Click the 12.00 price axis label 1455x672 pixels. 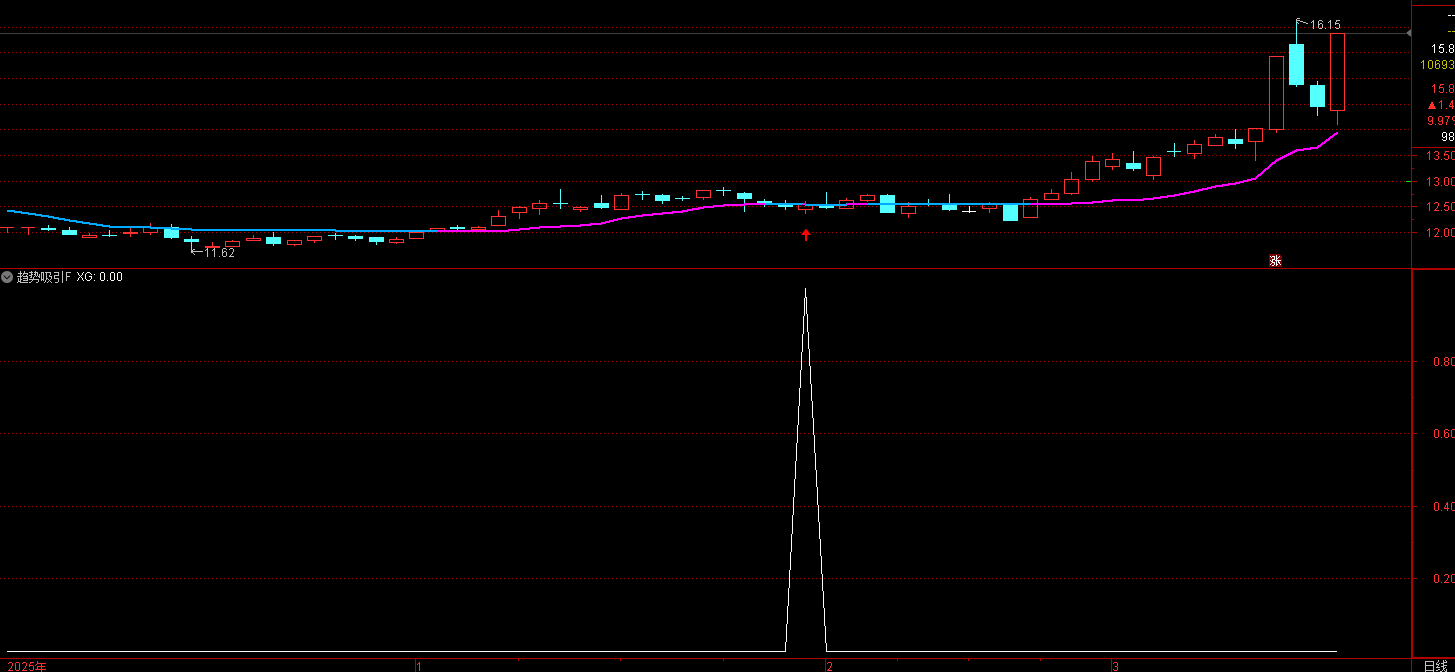pos(1441,233)
